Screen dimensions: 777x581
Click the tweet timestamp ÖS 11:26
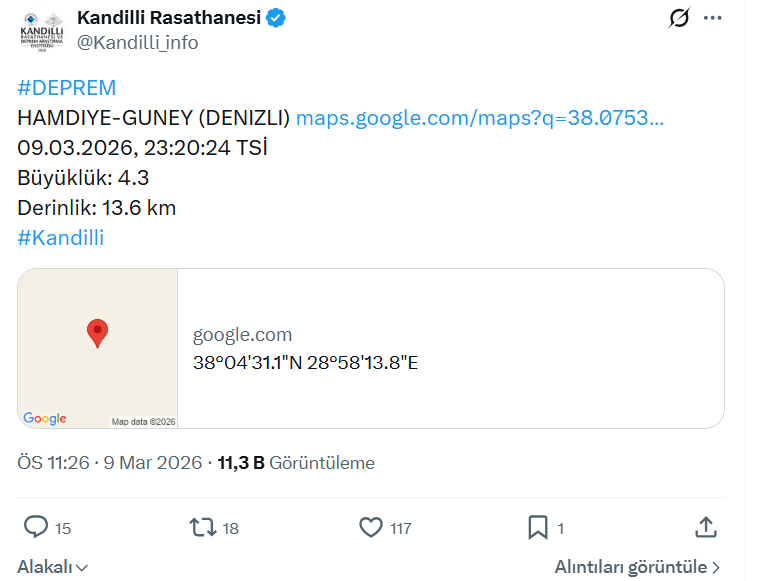point(54,463)
